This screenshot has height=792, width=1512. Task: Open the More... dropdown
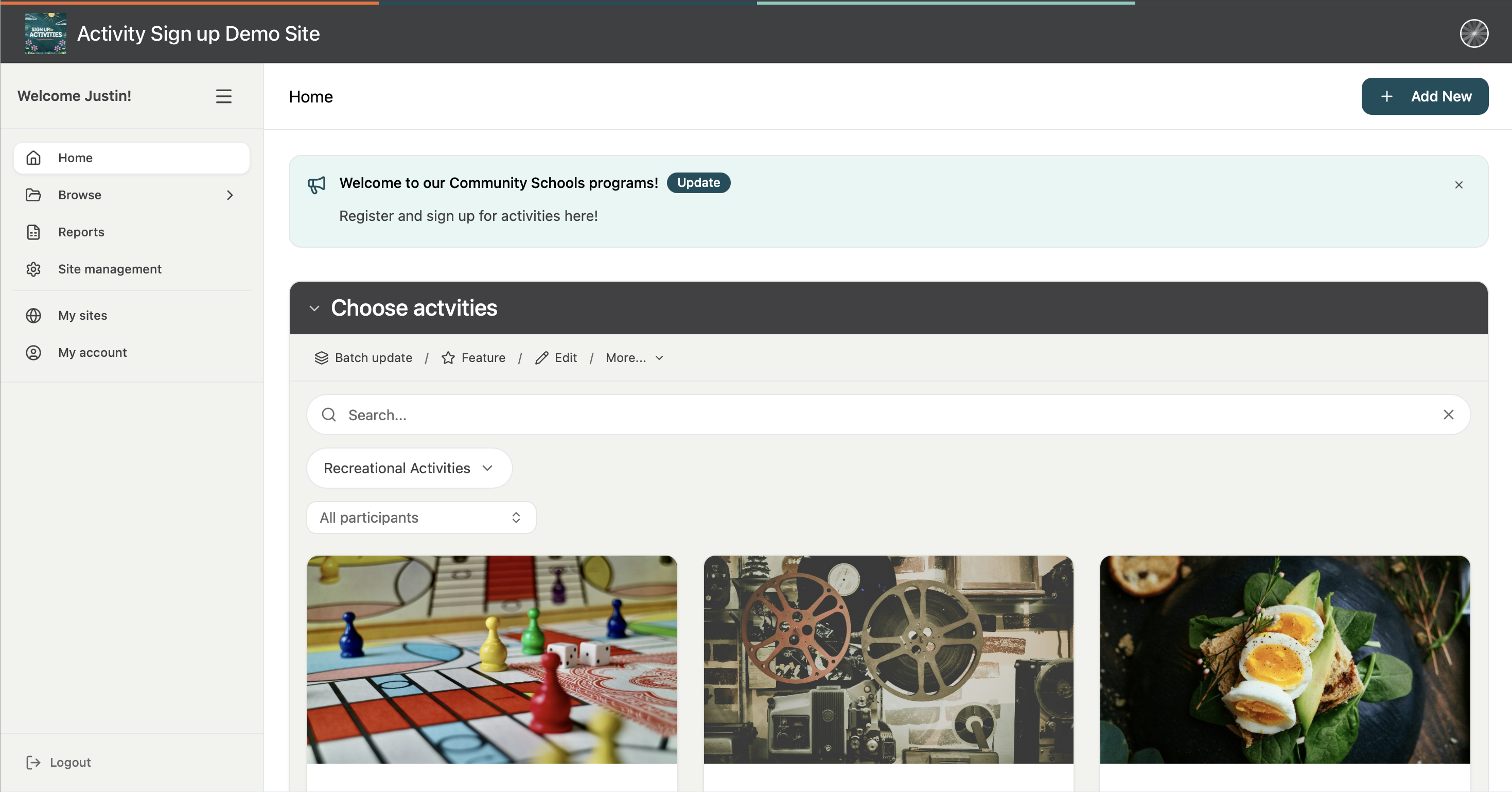pyautogui.click(x=635, y=358)
